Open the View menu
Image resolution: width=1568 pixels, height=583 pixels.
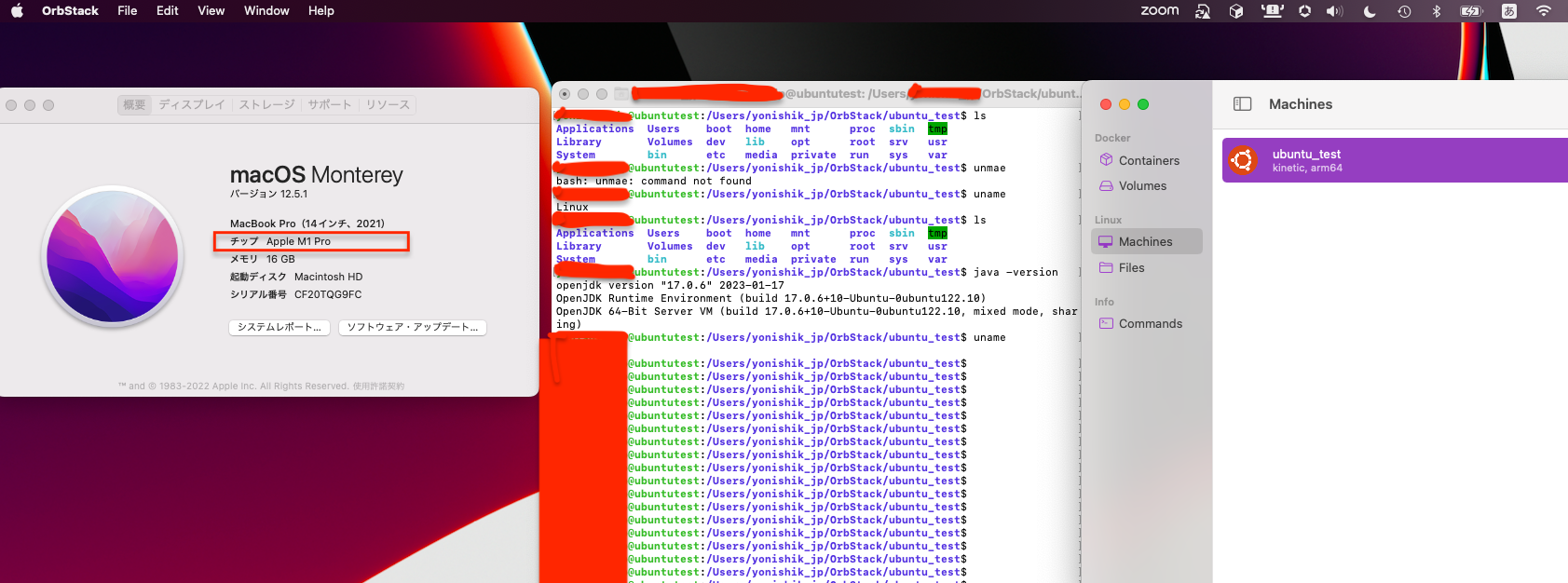211,11
